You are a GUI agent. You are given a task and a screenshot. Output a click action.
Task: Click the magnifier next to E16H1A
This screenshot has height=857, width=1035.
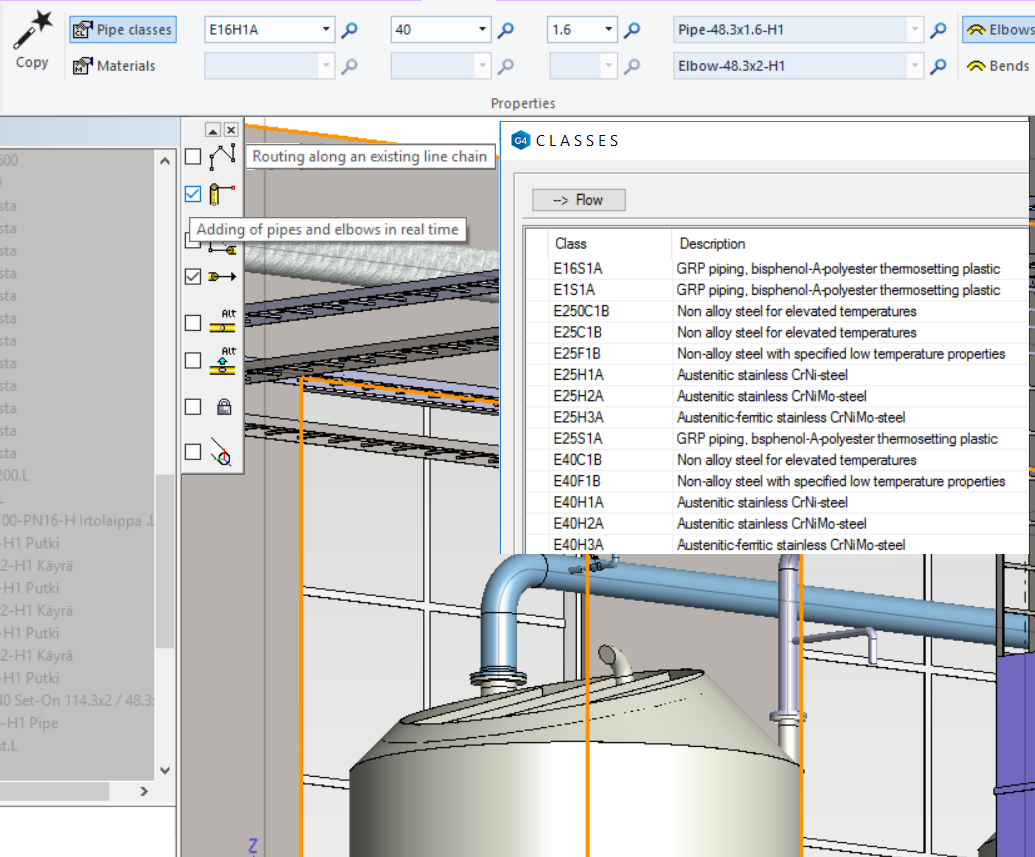coord(349,30)
